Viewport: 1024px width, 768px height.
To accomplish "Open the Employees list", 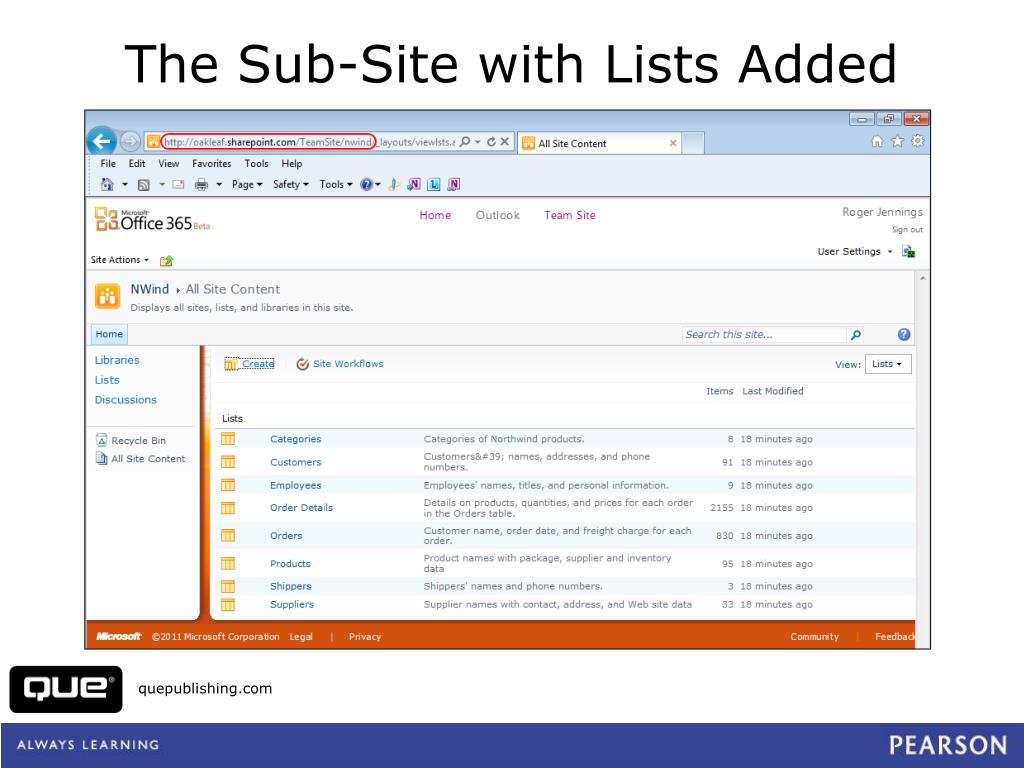I will [296, 485].
